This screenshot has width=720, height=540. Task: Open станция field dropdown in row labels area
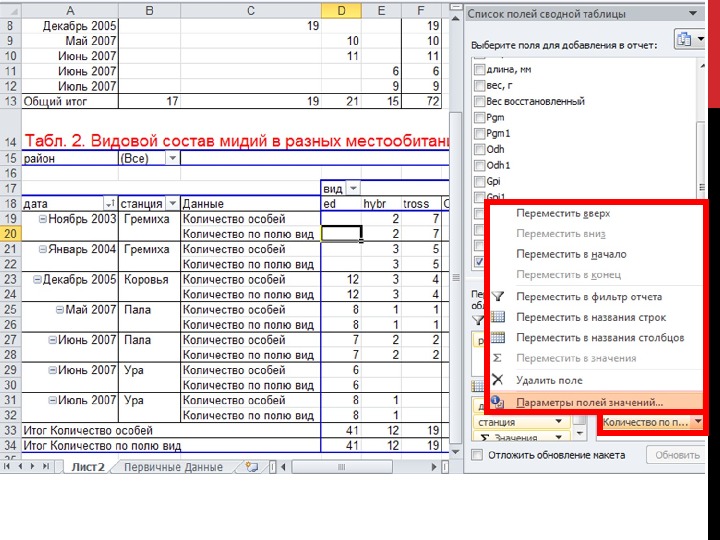pos(558,422)
